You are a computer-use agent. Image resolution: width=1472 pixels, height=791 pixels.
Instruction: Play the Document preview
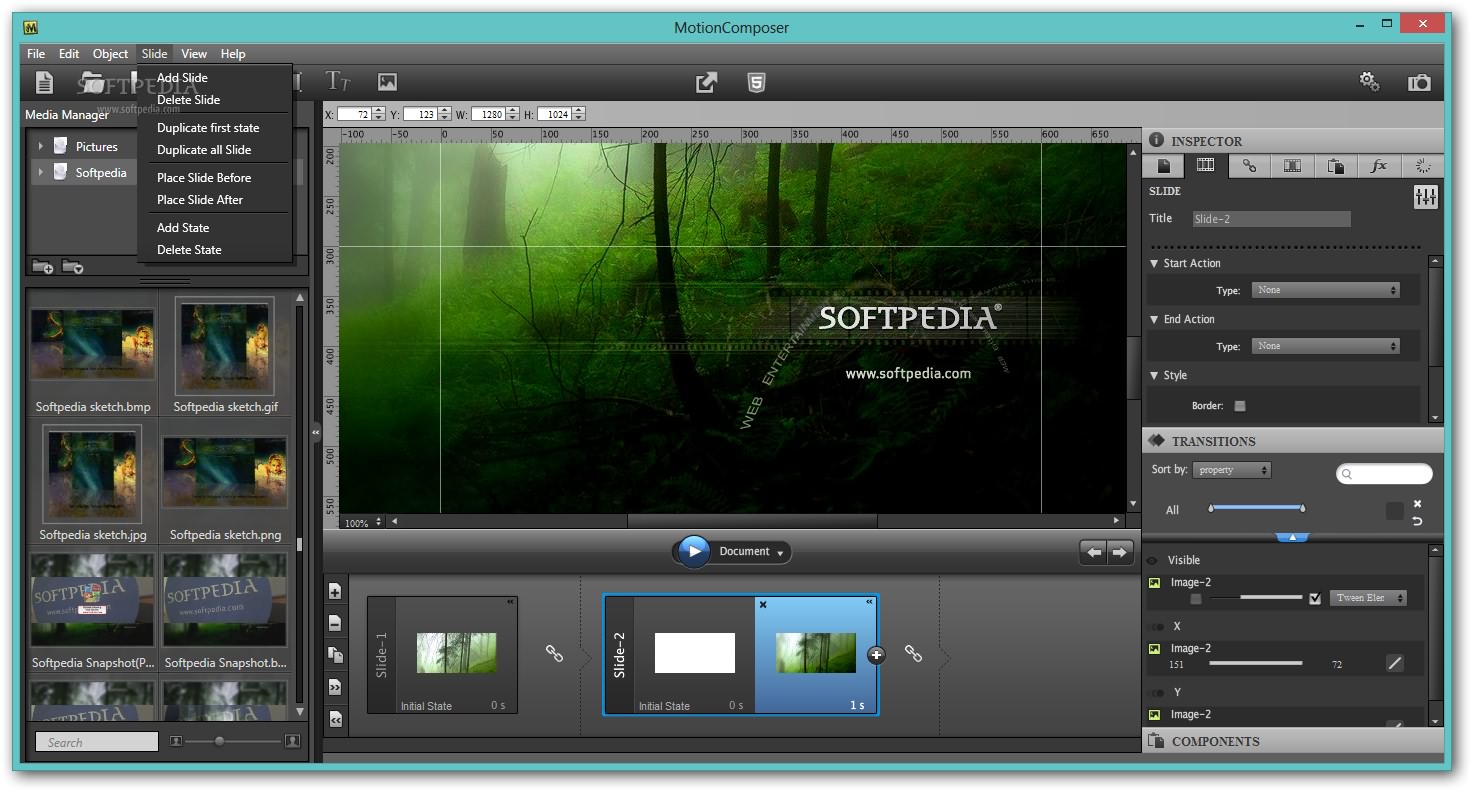[694, 551]
